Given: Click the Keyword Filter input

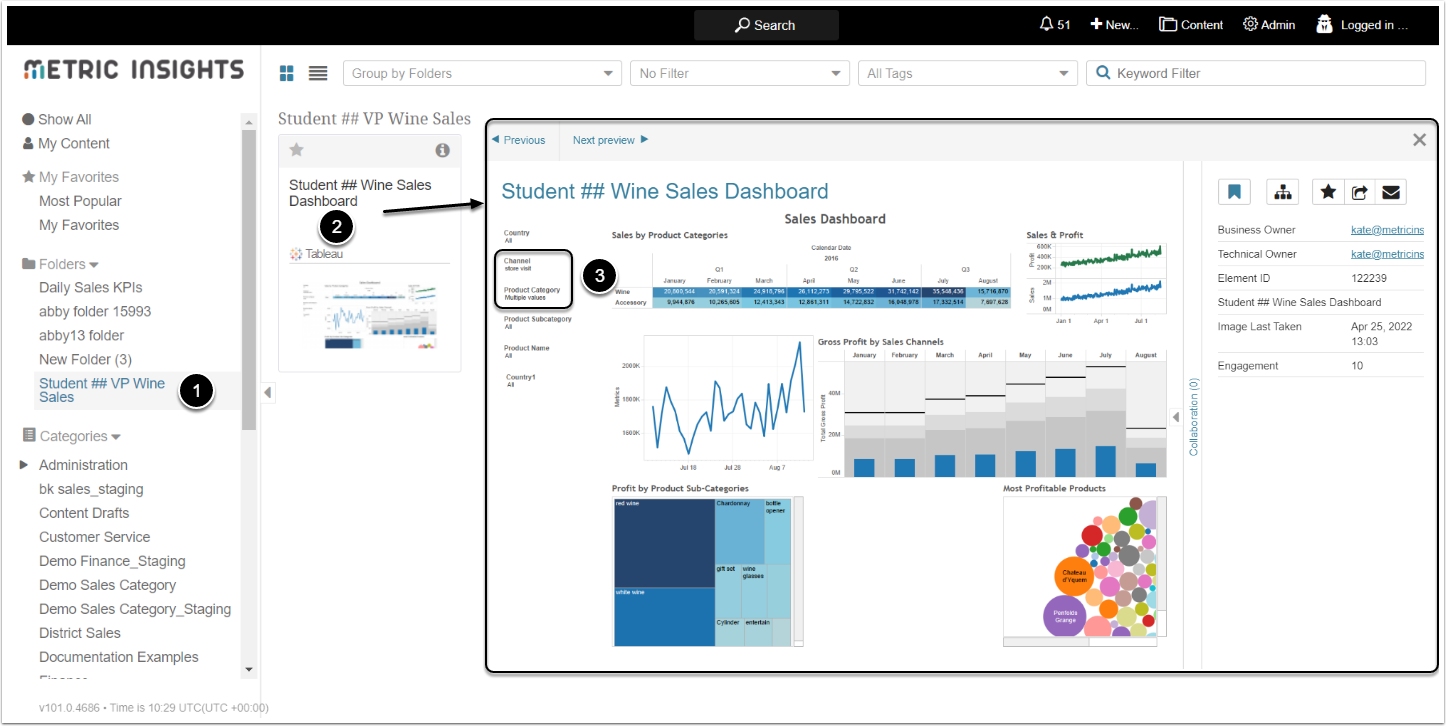Looking at the screenshot, I should (1256, 73).
